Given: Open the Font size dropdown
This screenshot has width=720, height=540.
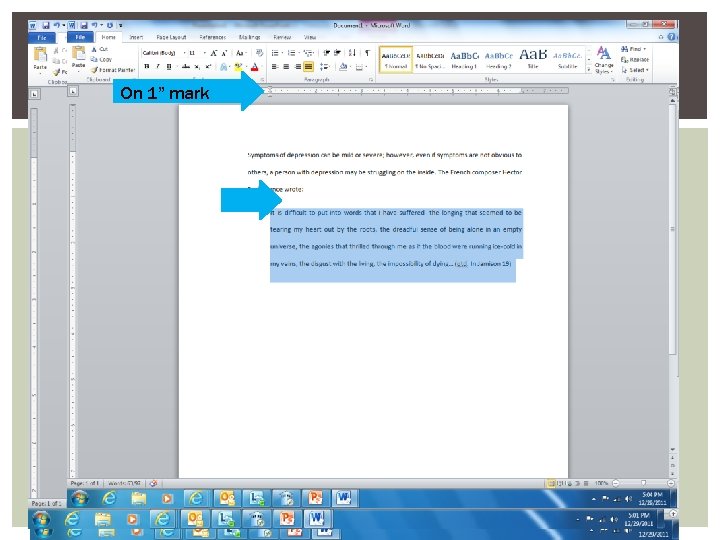Looking at the screenshot, I should 204,53.
